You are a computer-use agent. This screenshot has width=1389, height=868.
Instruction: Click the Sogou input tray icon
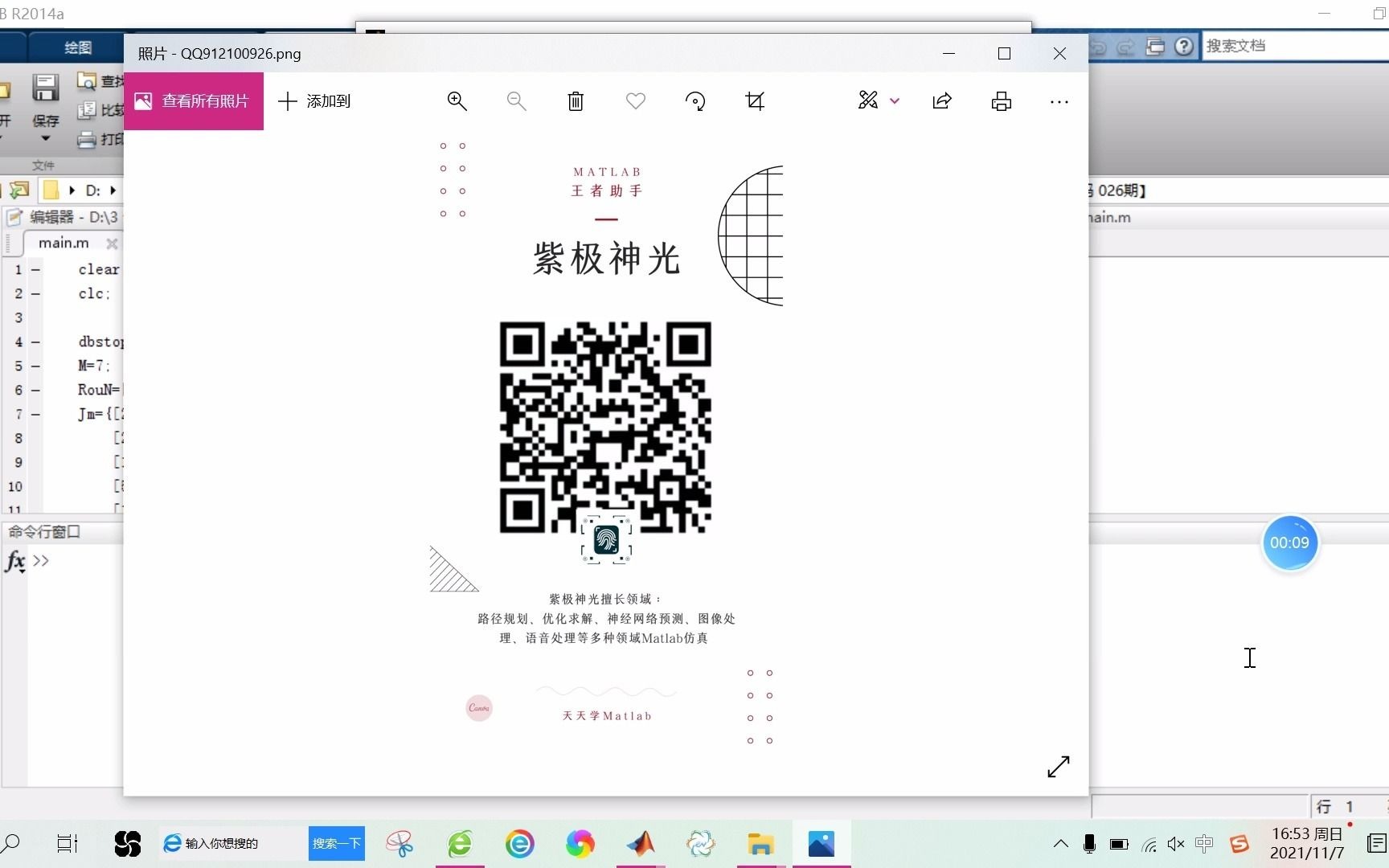pyautogui.click(x=1239, y=844)
